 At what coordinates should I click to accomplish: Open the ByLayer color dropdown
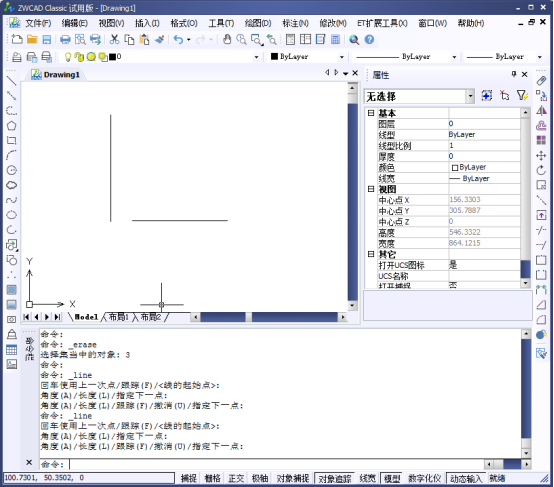[x=307, y=57]
